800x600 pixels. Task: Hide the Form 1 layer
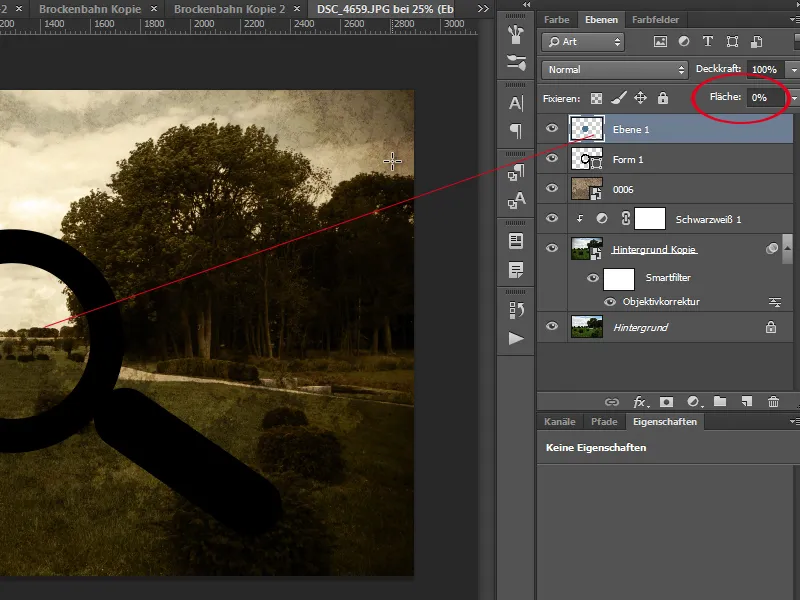pos(552,158)
